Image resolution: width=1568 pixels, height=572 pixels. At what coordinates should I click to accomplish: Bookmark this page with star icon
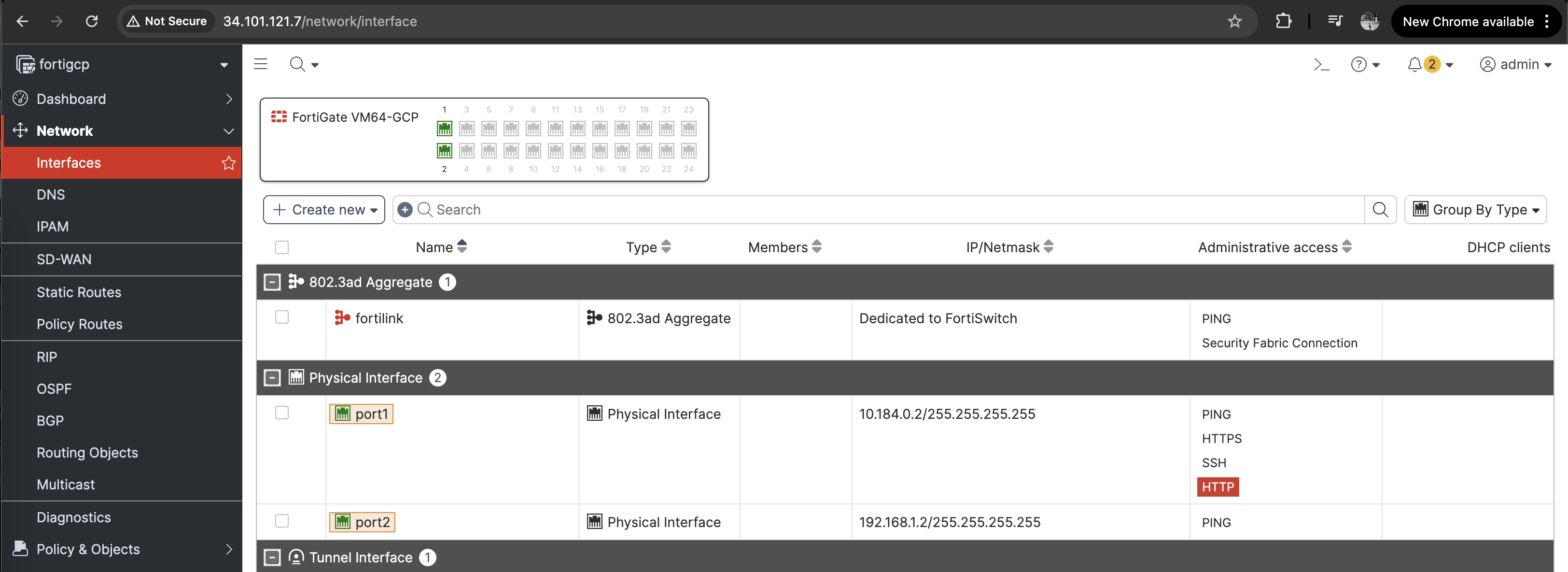coord(1234,21)
